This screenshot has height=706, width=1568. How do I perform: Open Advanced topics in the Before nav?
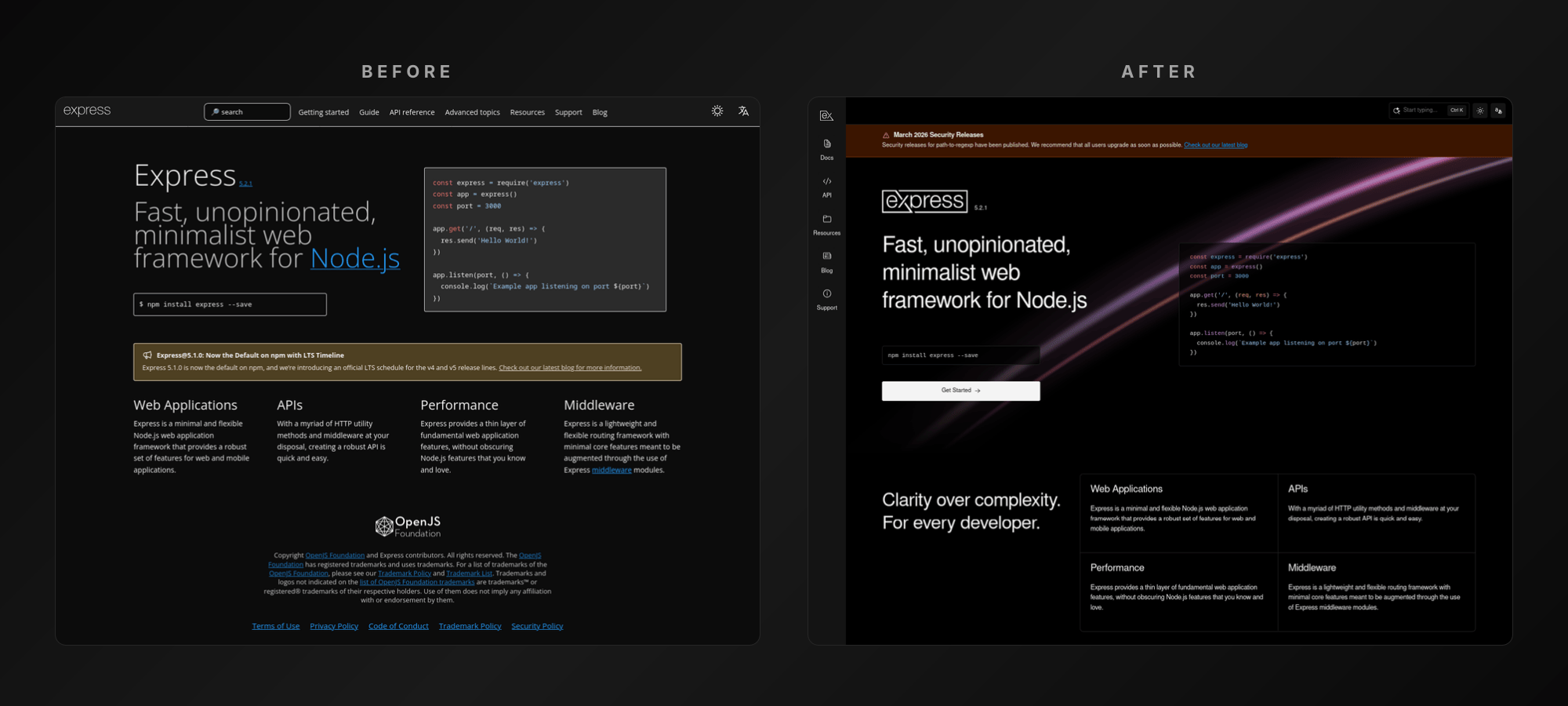tap(472, 112)
